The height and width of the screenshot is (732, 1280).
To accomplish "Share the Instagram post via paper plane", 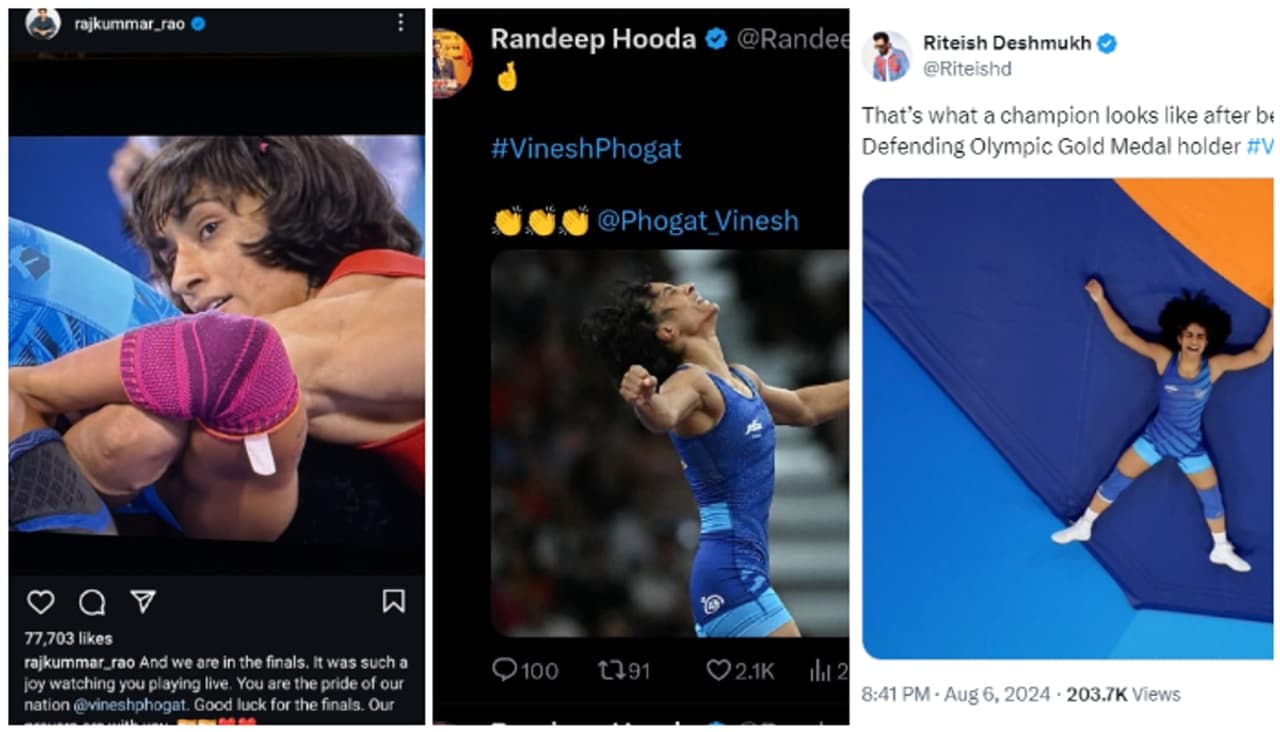I will tap(143, 601).
